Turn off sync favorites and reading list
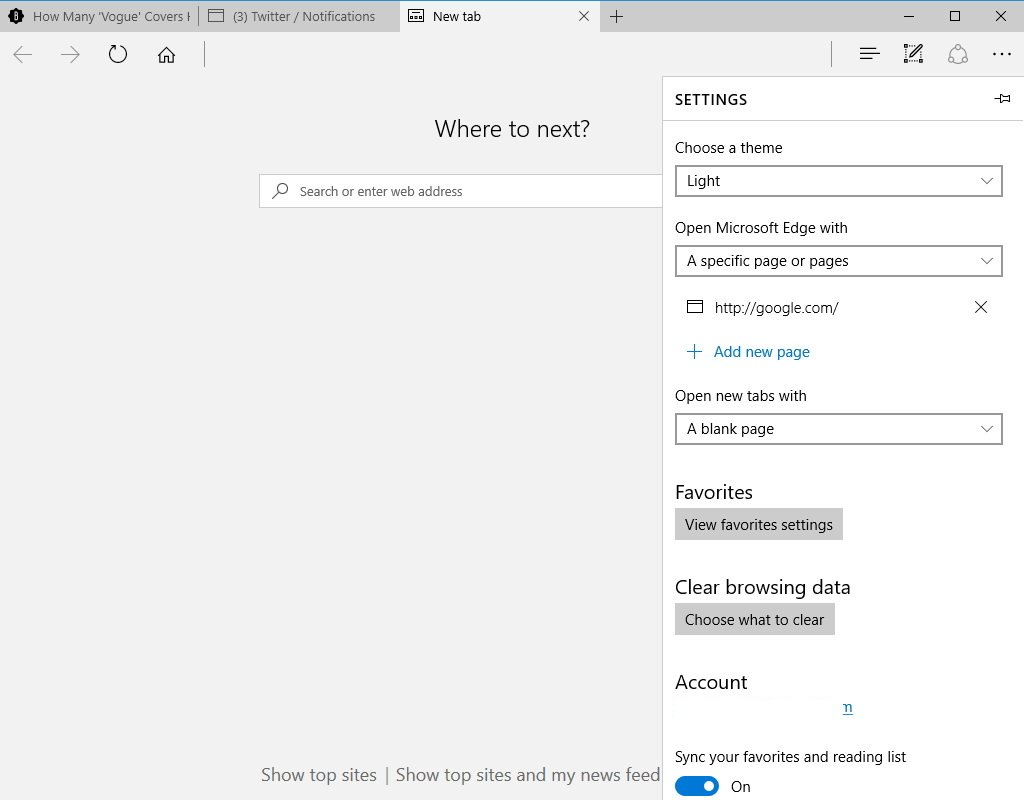This screenshot has height=800, width=1024. pyautogui.click(x=696, y=786)
